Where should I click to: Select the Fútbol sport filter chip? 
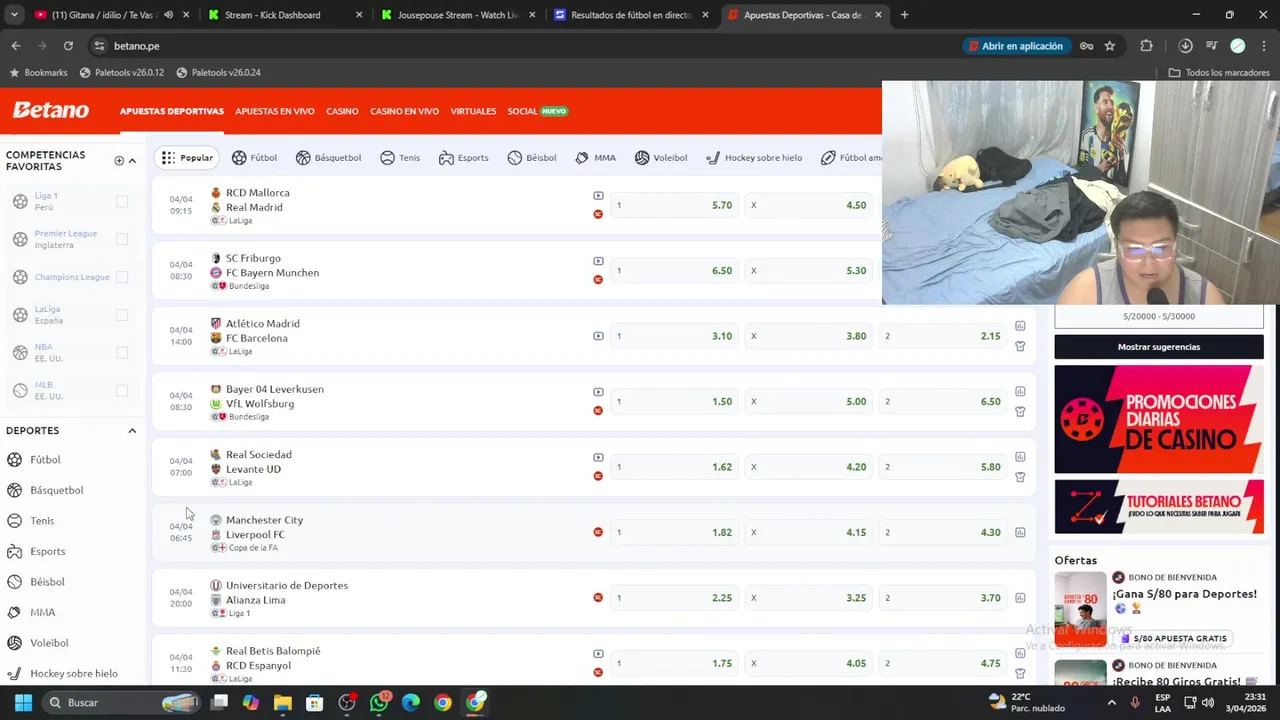[x=254, y=158]
